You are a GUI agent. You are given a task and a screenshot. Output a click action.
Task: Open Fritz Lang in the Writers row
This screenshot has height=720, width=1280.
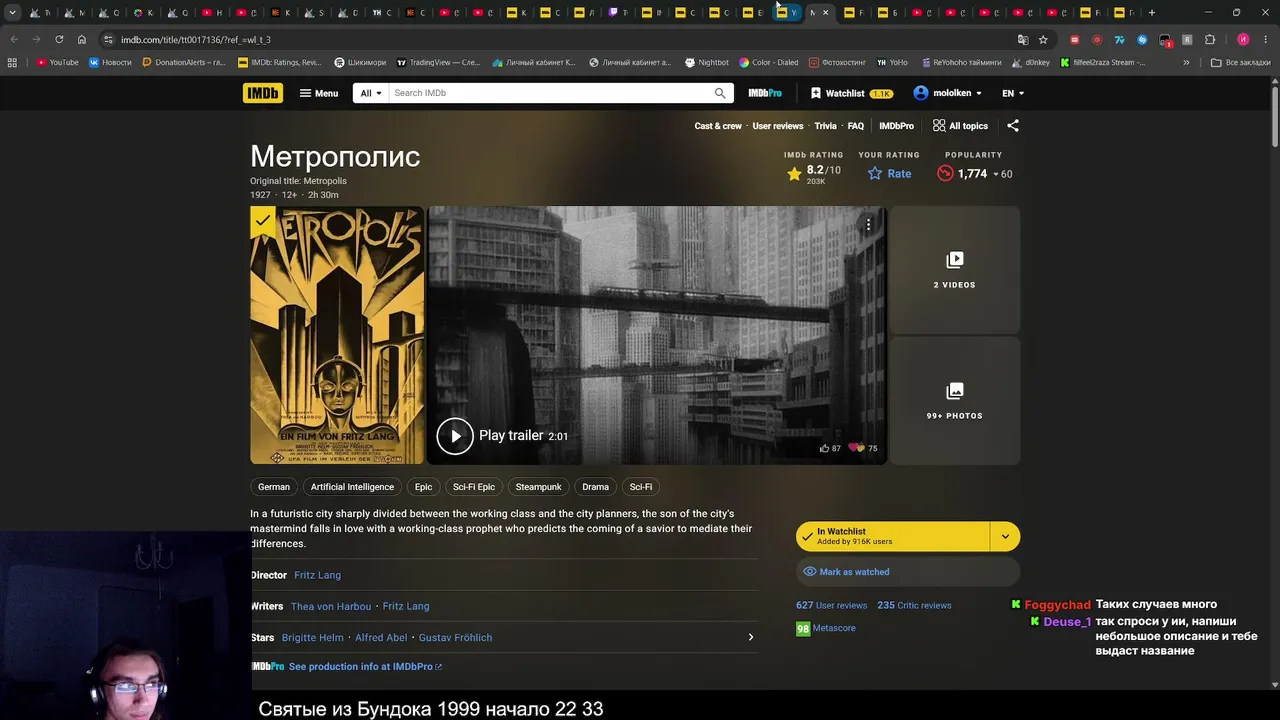coord(406,606)
